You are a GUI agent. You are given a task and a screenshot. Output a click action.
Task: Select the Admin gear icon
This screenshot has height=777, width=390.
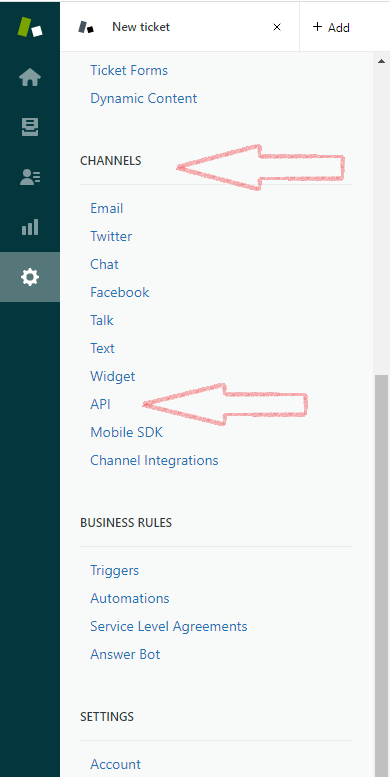click(x=30, y=277)
